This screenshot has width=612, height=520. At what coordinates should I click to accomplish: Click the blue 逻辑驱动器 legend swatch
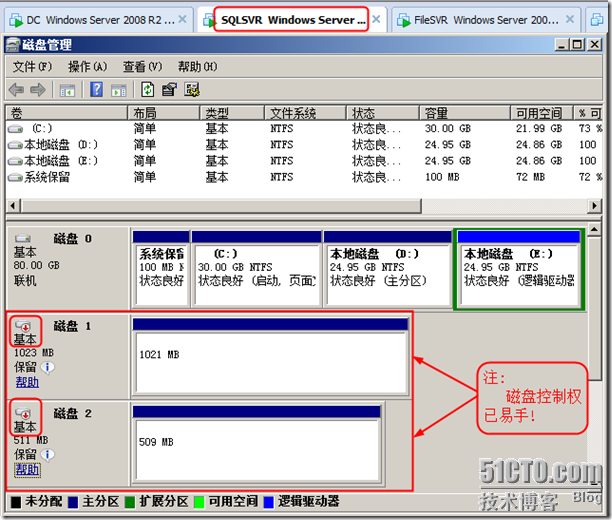[x=269, y=502]
